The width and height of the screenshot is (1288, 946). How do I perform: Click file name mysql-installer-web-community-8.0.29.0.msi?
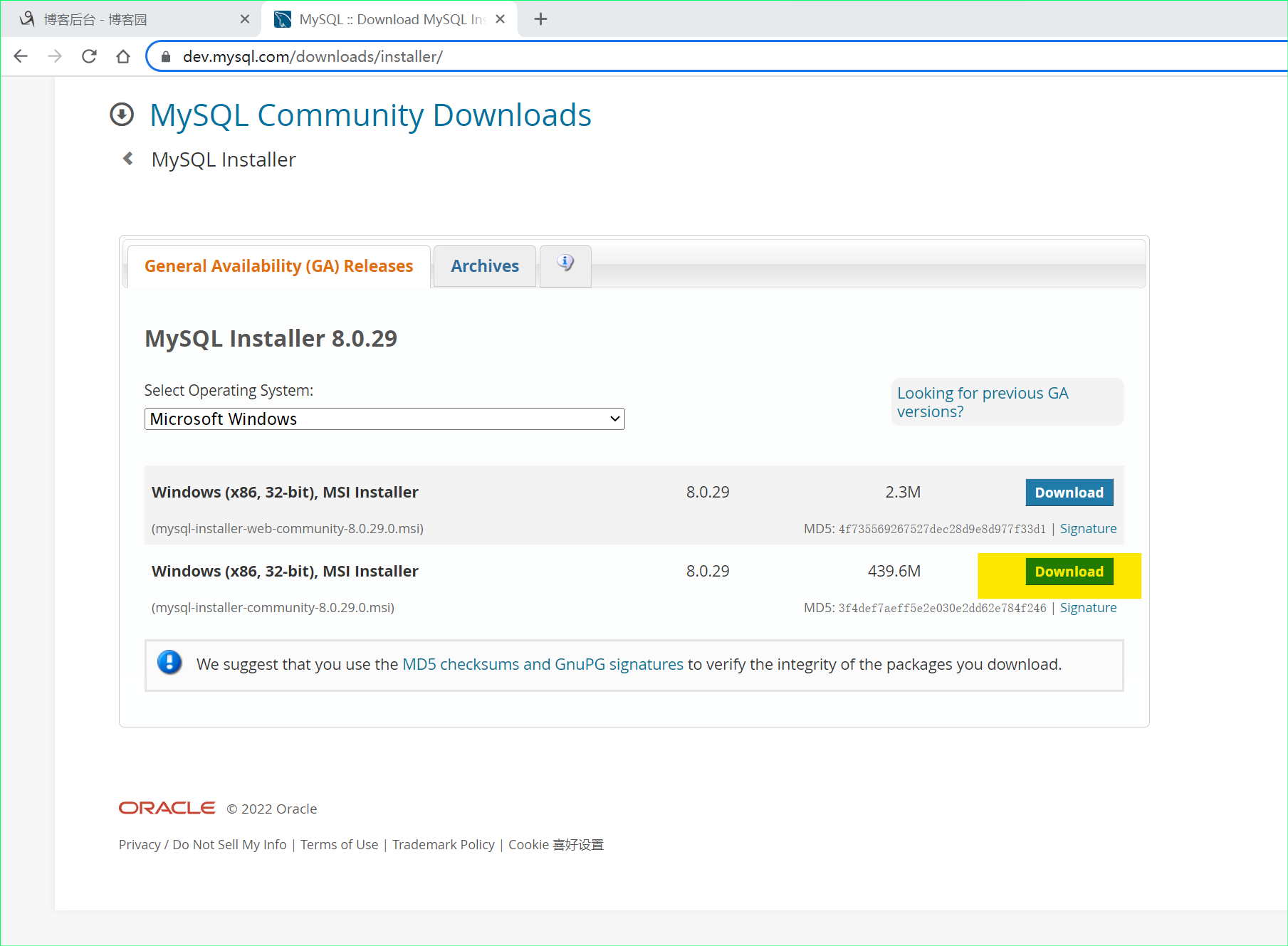[x=288, y=529]
